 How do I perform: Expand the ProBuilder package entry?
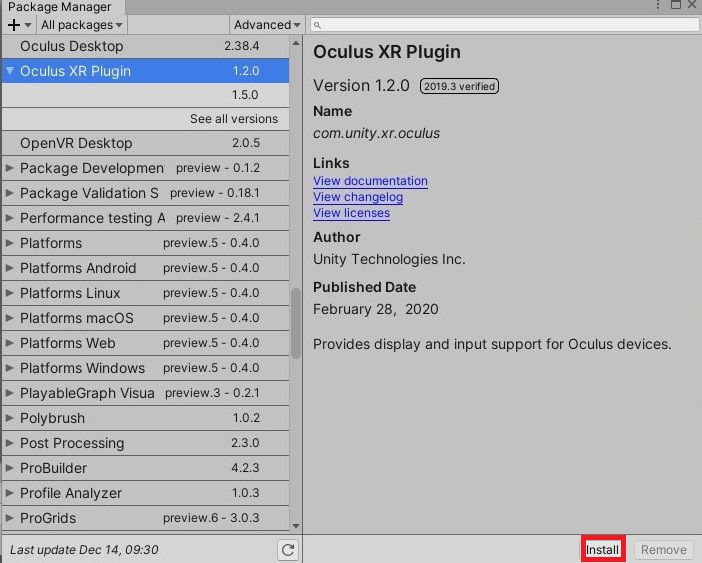coord(9,468)
